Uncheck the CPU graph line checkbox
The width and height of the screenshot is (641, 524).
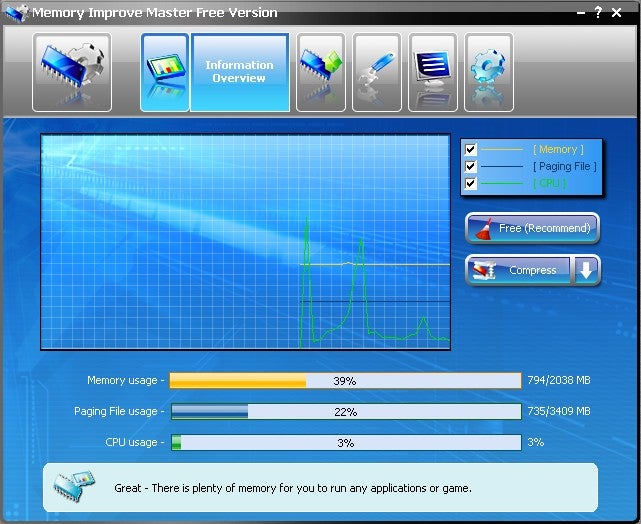pos(471,183)
